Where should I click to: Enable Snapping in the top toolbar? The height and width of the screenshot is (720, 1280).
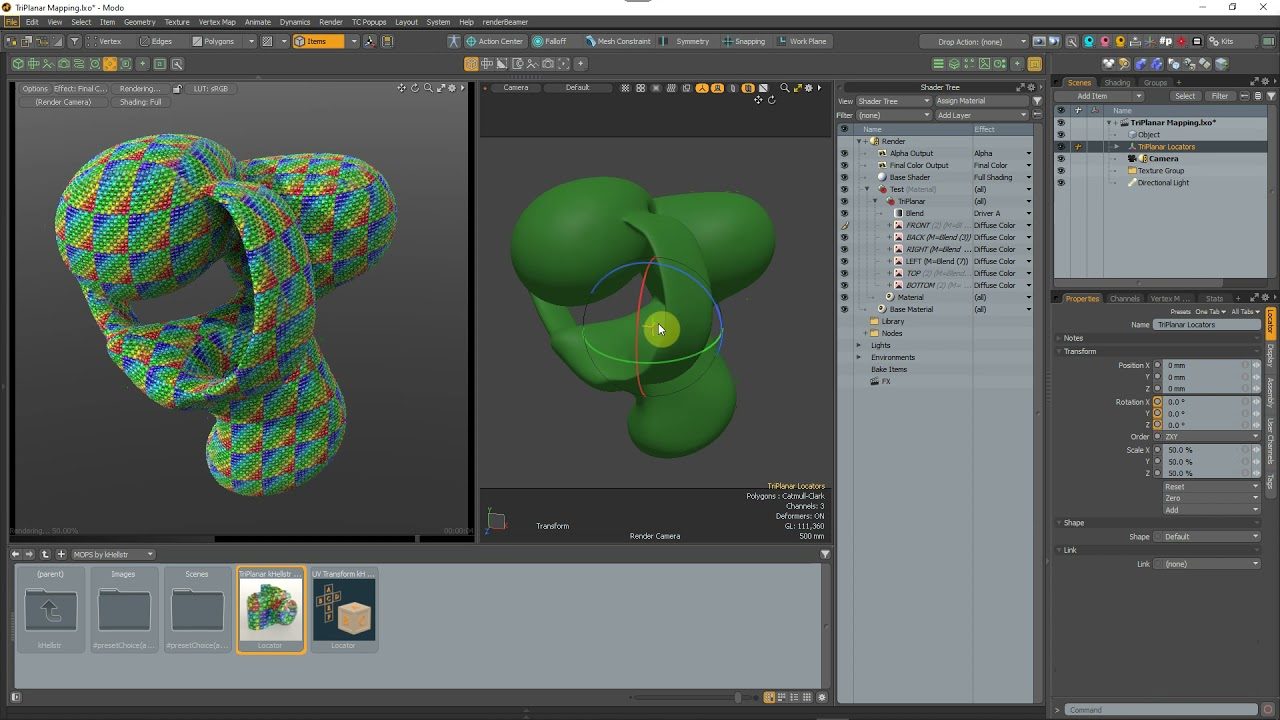click(x=743, y=41)
